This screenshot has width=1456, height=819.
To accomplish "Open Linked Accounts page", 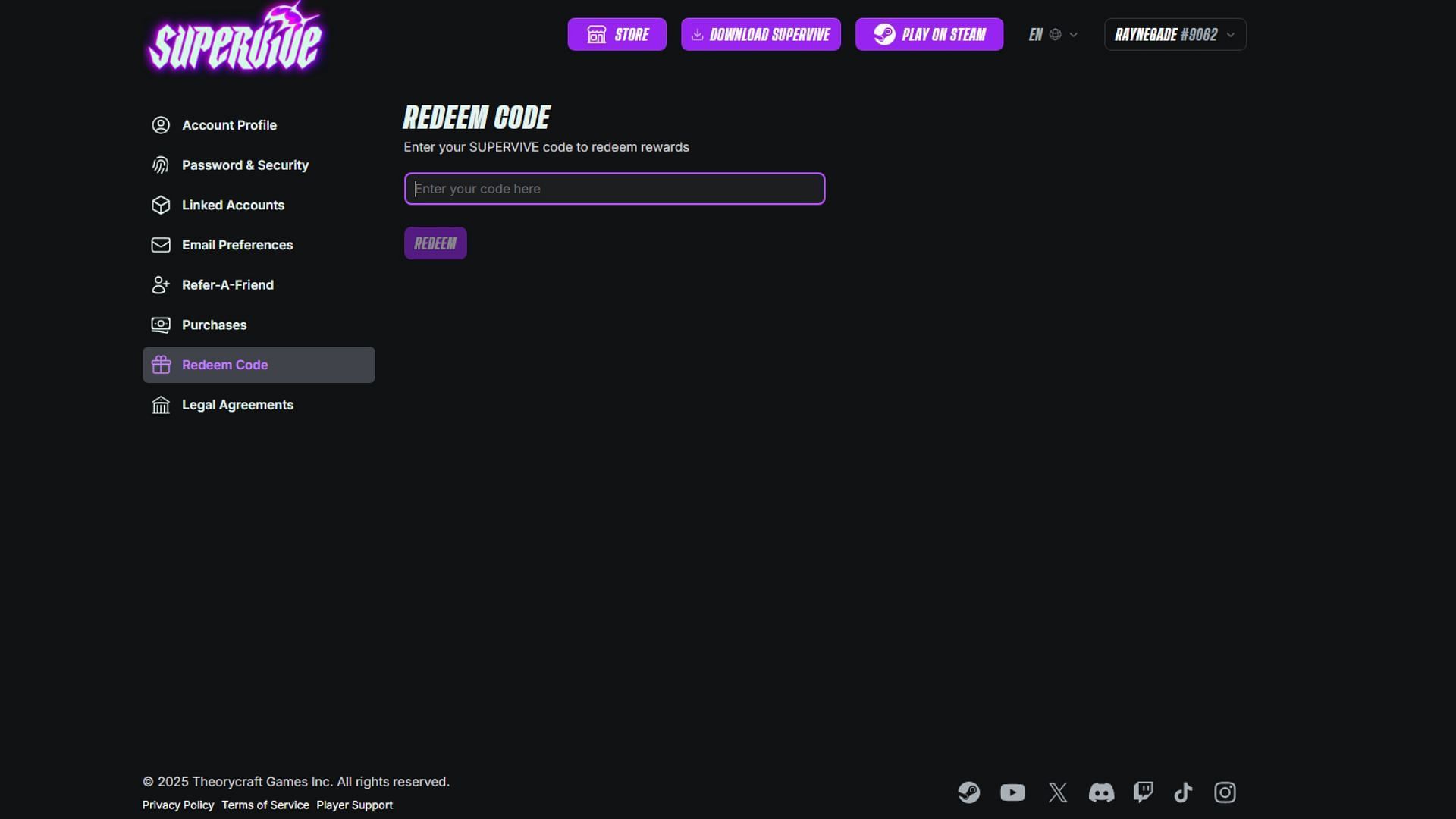I will coord(259,205).
